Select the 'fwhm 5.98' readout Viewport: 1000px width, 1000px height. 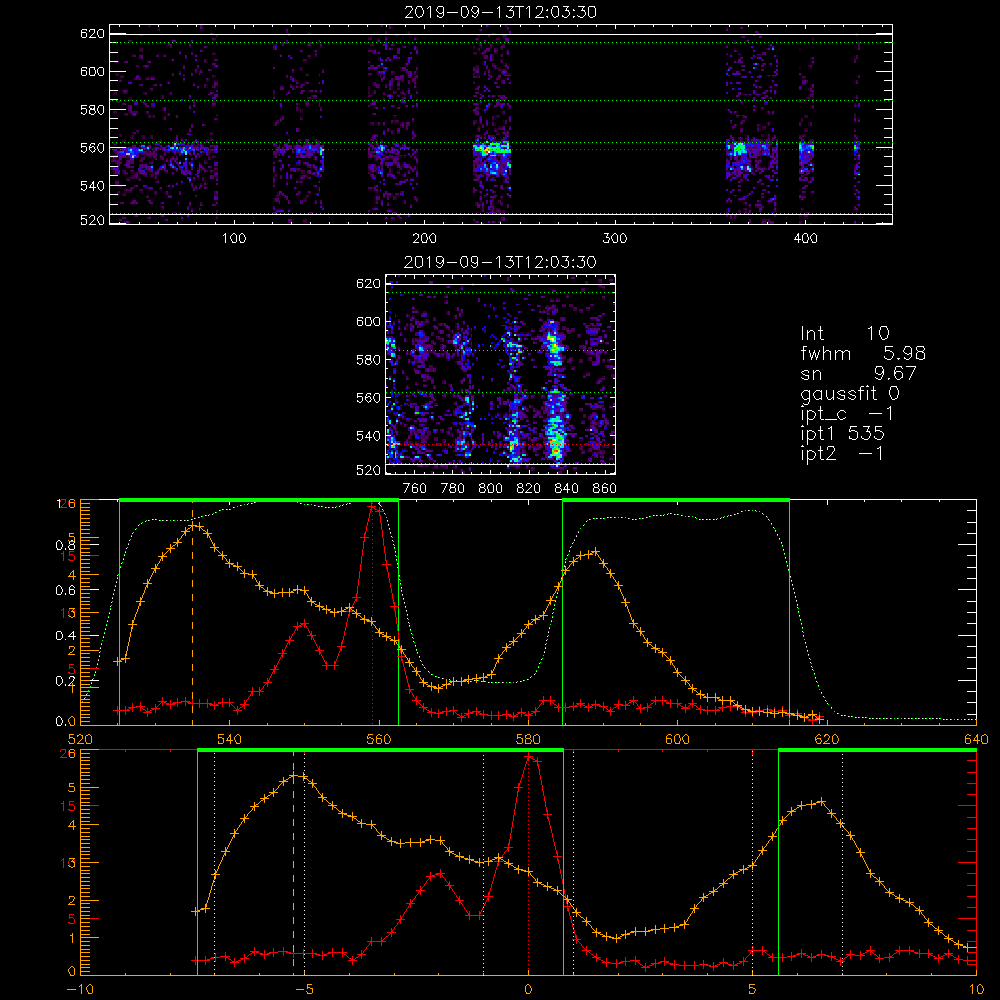click(863, 353)
